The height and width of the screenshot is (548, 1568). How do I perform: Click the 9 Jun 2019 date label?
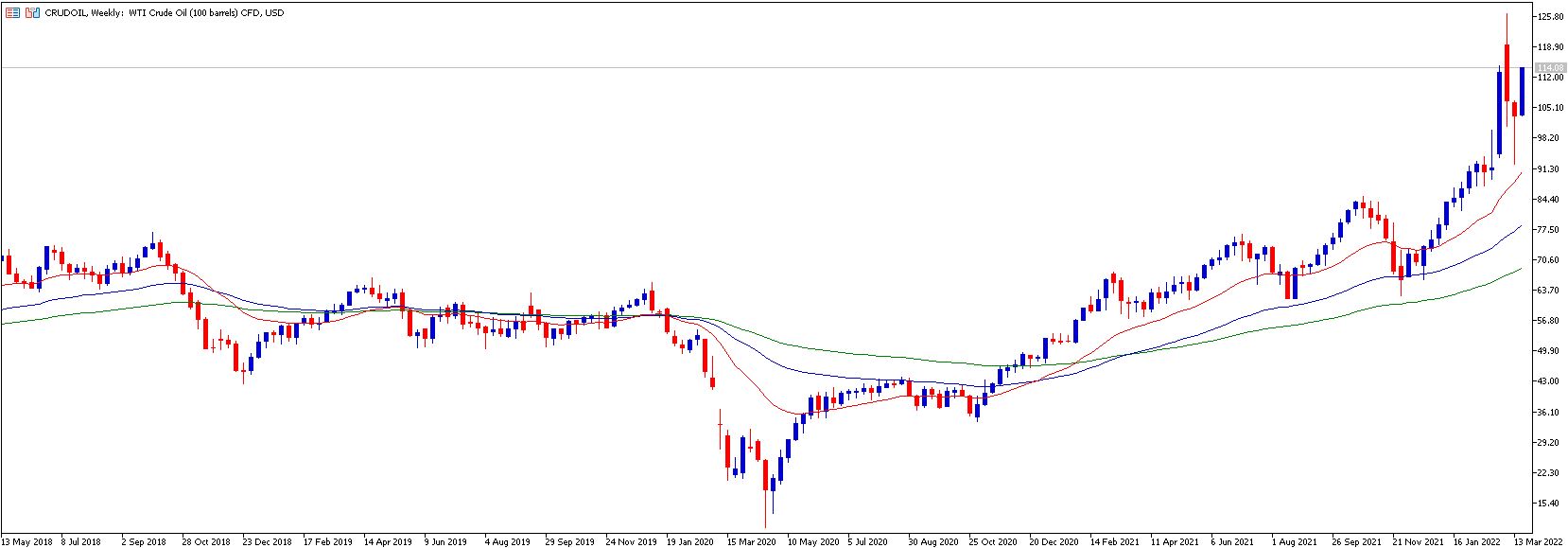coord(446,542)
